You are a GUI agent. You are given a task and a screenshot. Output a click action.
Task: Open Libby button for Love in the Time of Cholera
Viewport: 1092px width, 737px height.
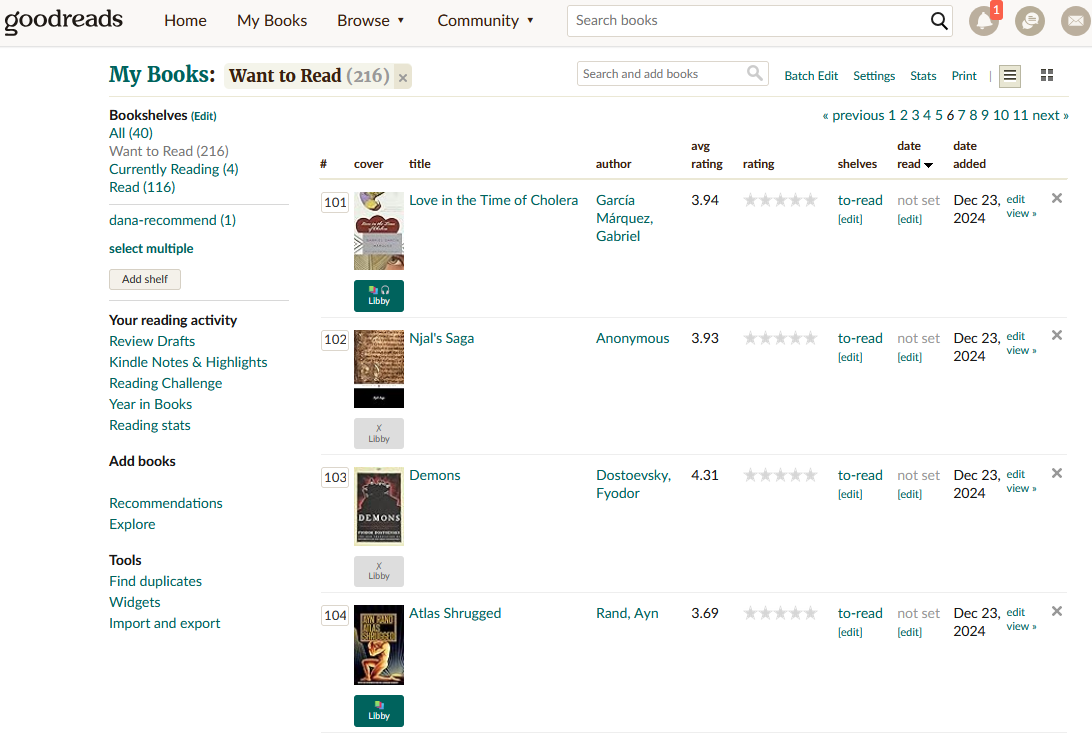pyautogui.click(x=379, y=296)
